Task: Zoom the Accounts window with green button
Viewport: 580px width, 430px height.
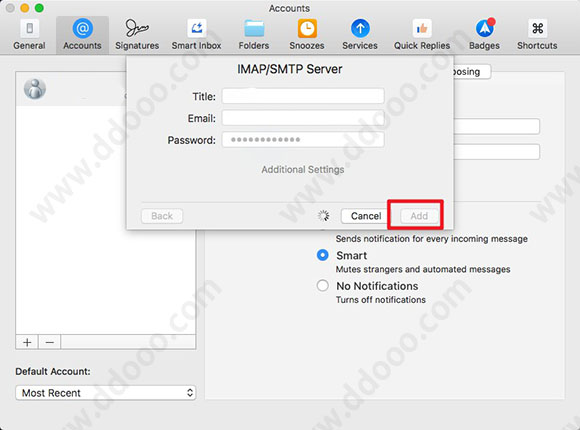Action: (39, 8)
